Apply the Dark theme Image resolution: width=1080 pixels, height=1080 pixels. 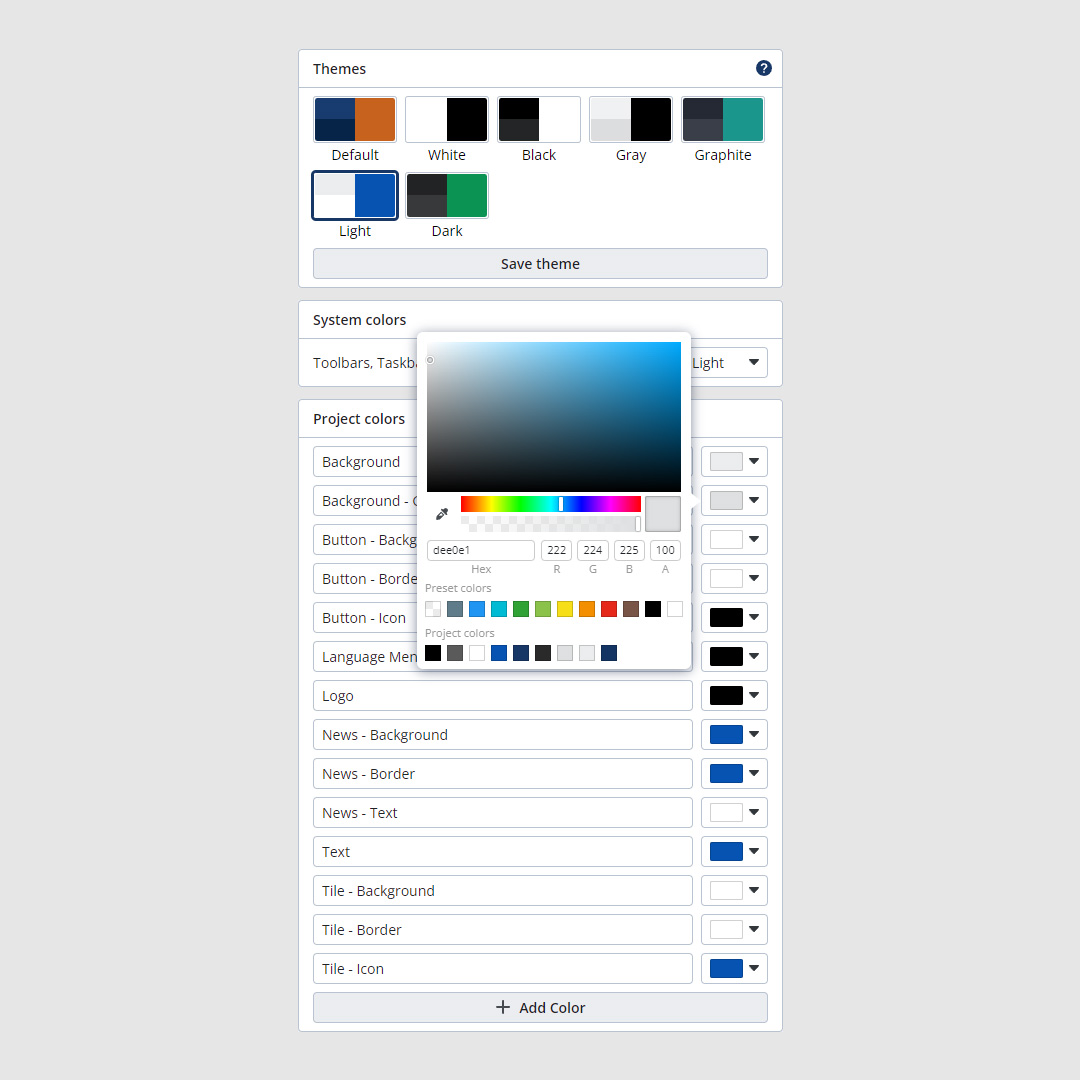(447, 196)
